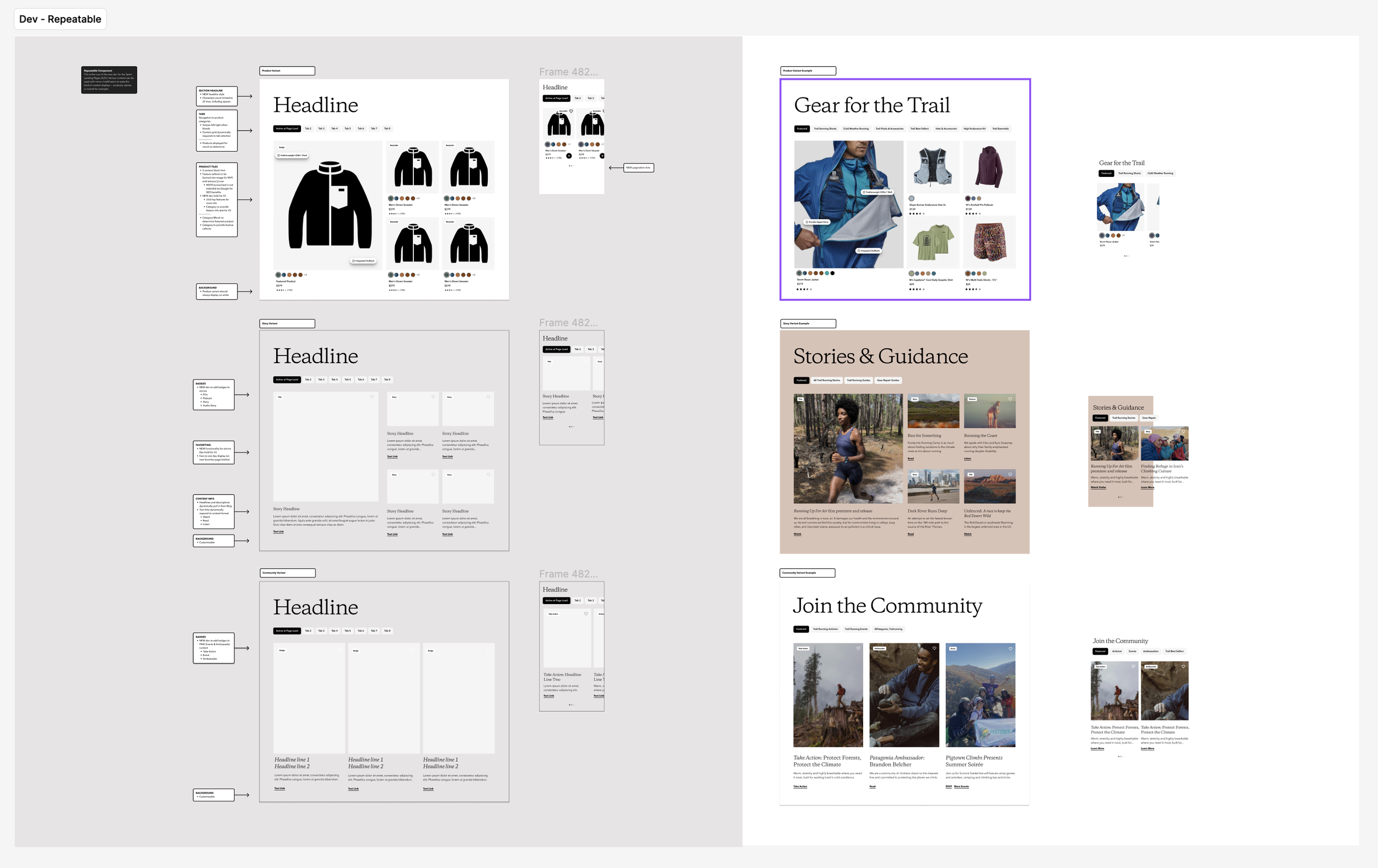
Task: Select the Trail Running Shorts tab
Action: (x=825, y=129)
